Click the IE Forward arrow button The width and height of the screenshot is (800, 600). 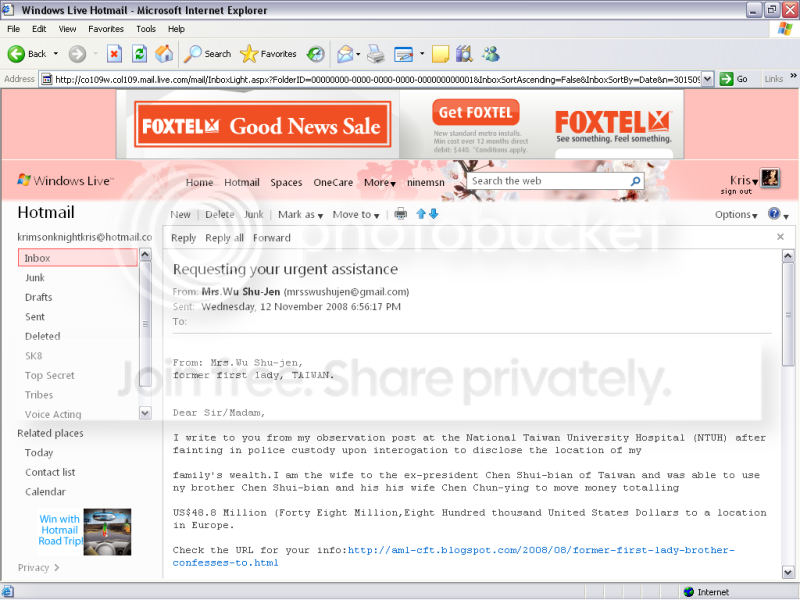tap(78, 54)
